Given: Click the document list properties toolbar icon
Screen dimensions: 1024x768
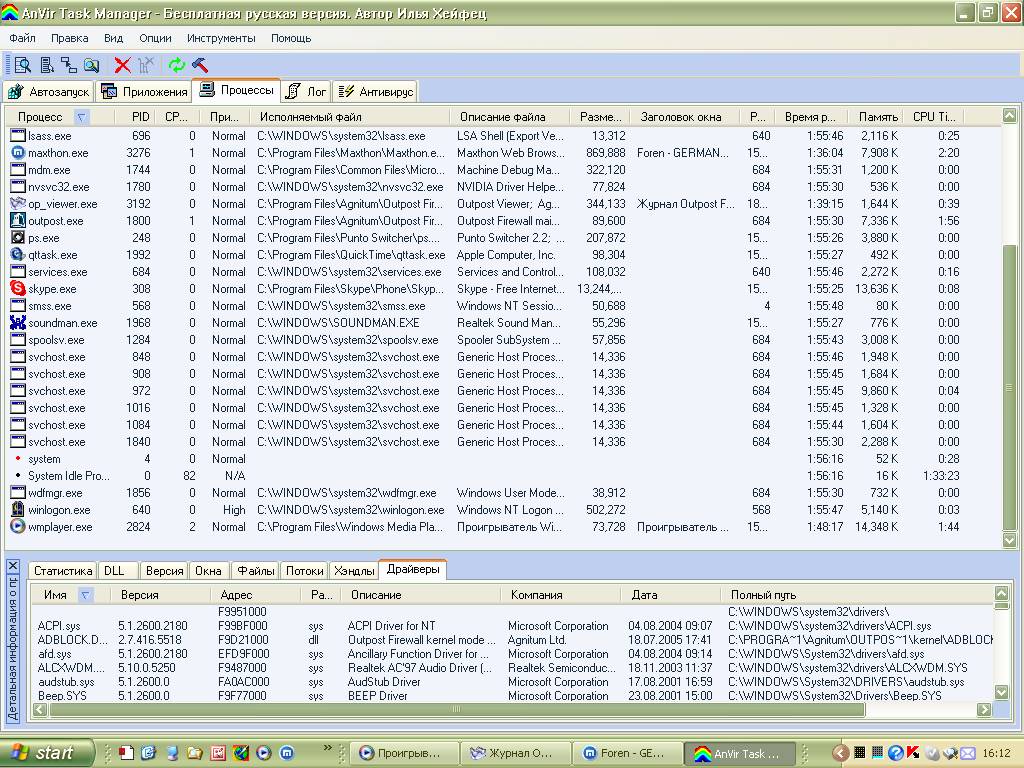Looking at the screenshot, I should pos(46,65).
